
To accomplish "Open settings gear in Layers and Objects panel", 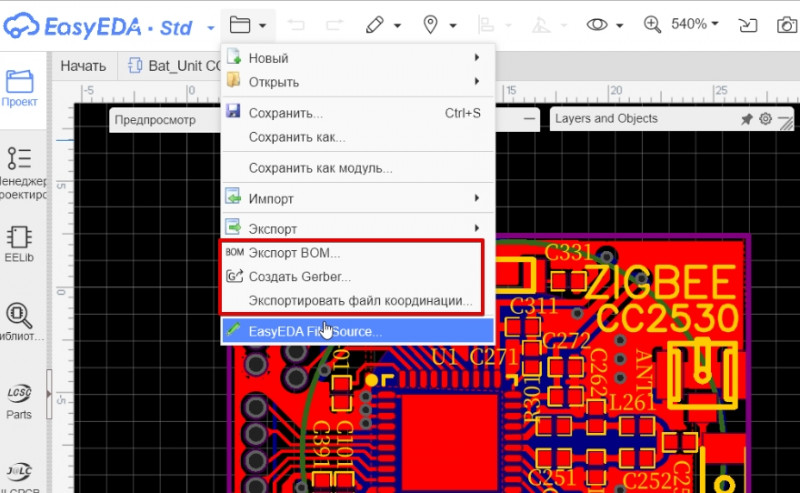I will pos(765,119).
